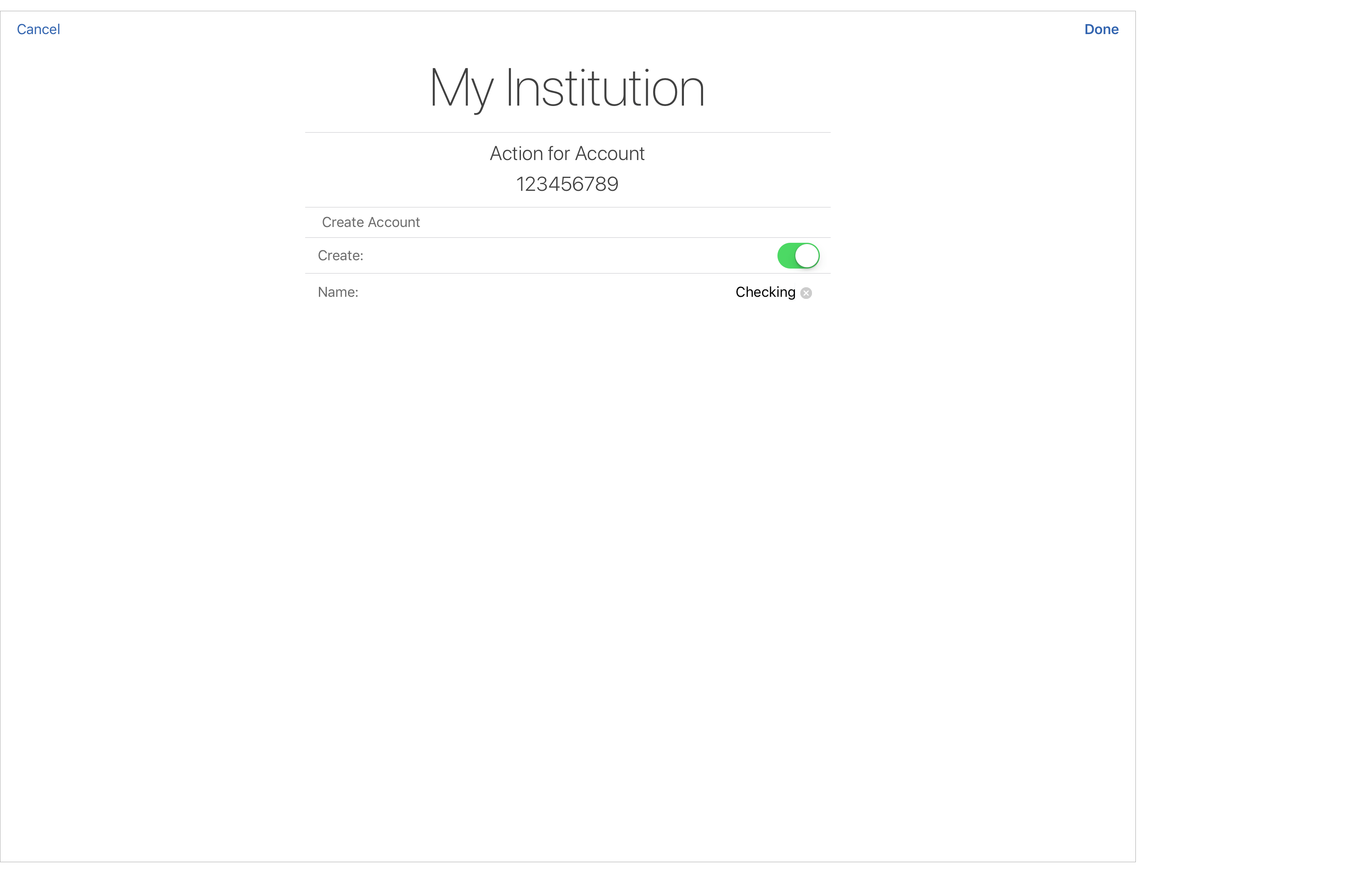Viewport: 1372px width, 873px height.
Task: Turn off account creation using the switch
Action: [798, 255]
